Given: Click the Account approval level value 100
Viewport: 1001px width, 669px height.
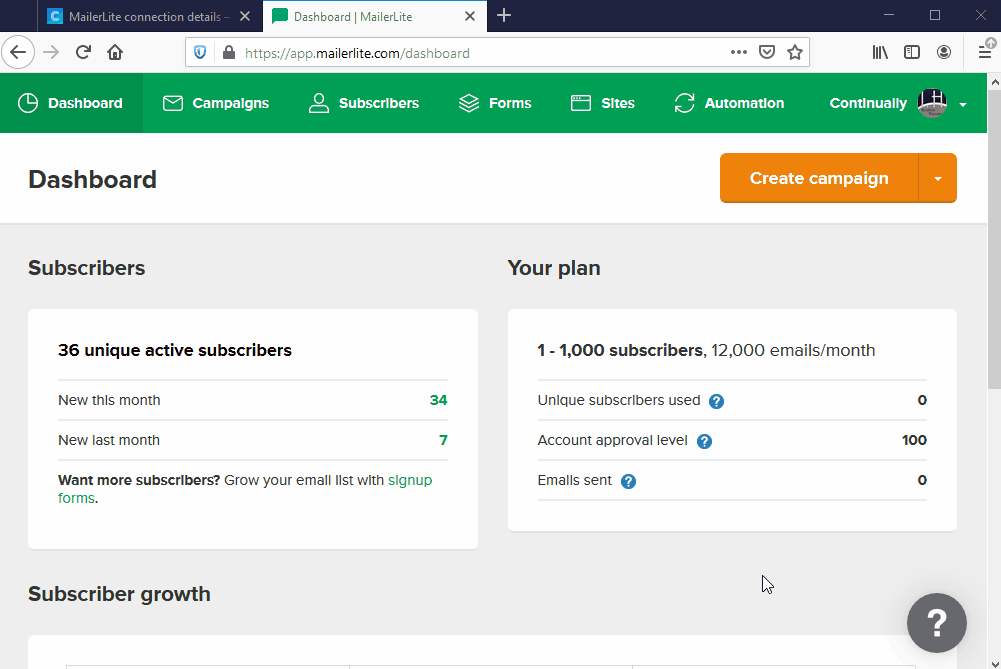Looking at the screenshot, I should [x=914, y=440].
